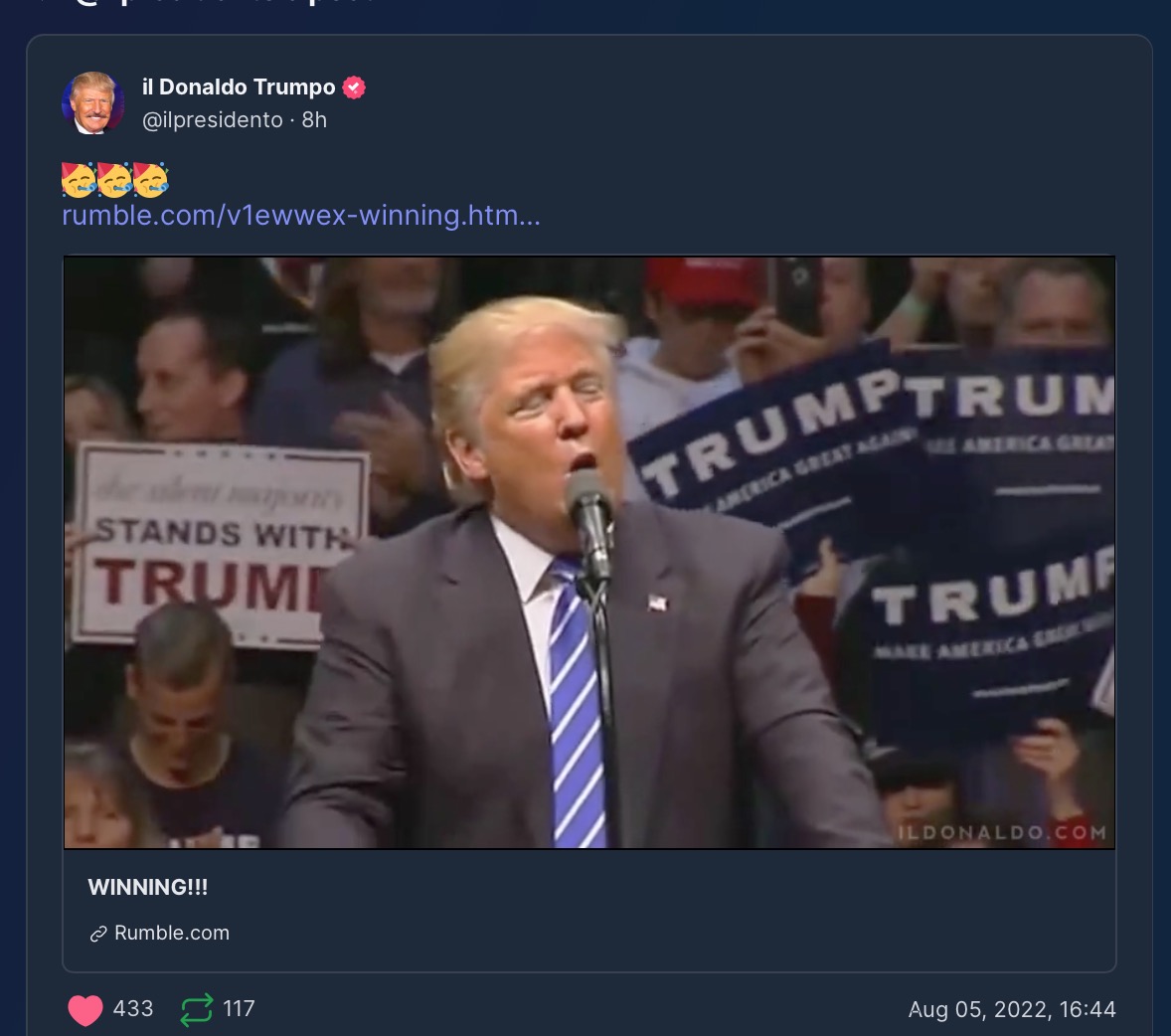Click the first party face emoji
Screen dimensions: 1171x1036
coord(80,180)
